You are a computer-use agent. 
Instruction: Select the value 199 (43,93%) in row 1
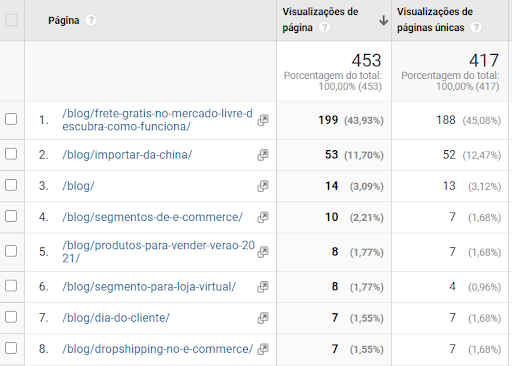[351, 120]
